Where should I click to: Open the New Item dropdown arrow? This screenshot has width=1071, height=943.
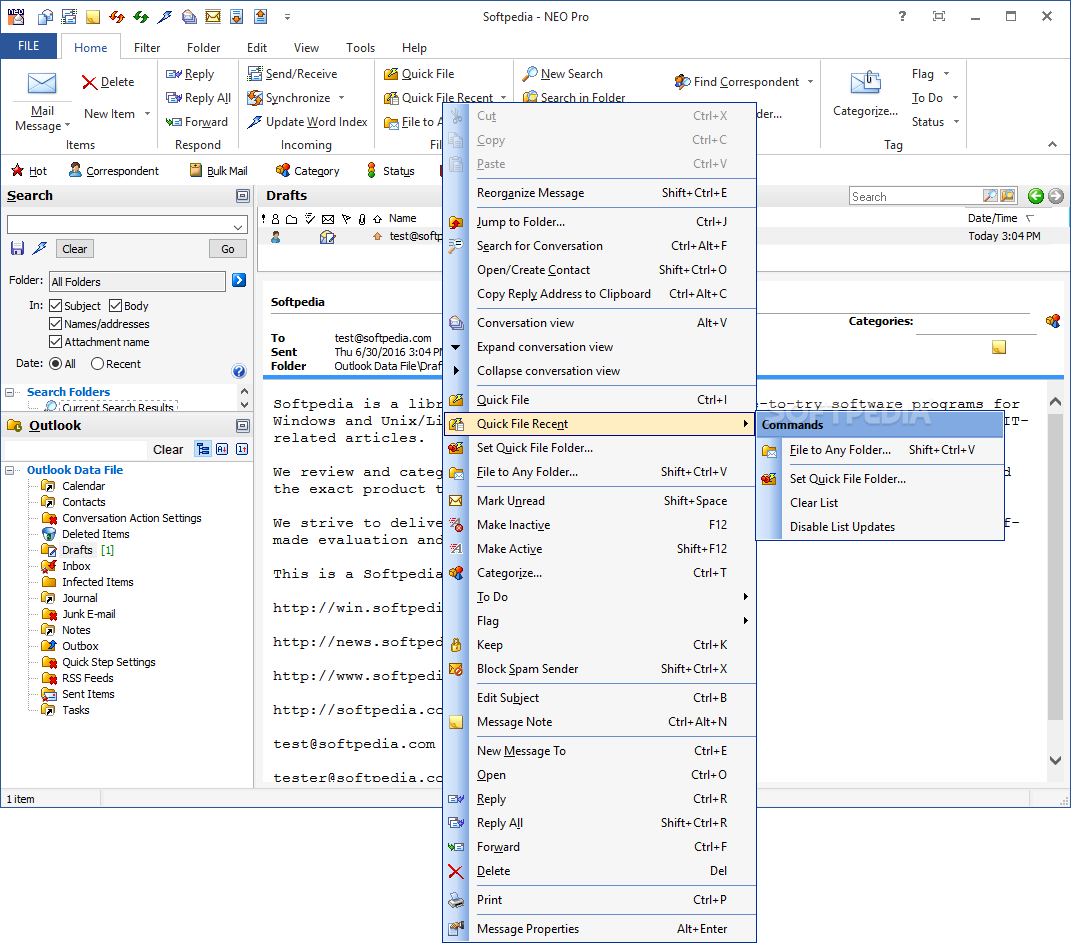click(148, 114)
